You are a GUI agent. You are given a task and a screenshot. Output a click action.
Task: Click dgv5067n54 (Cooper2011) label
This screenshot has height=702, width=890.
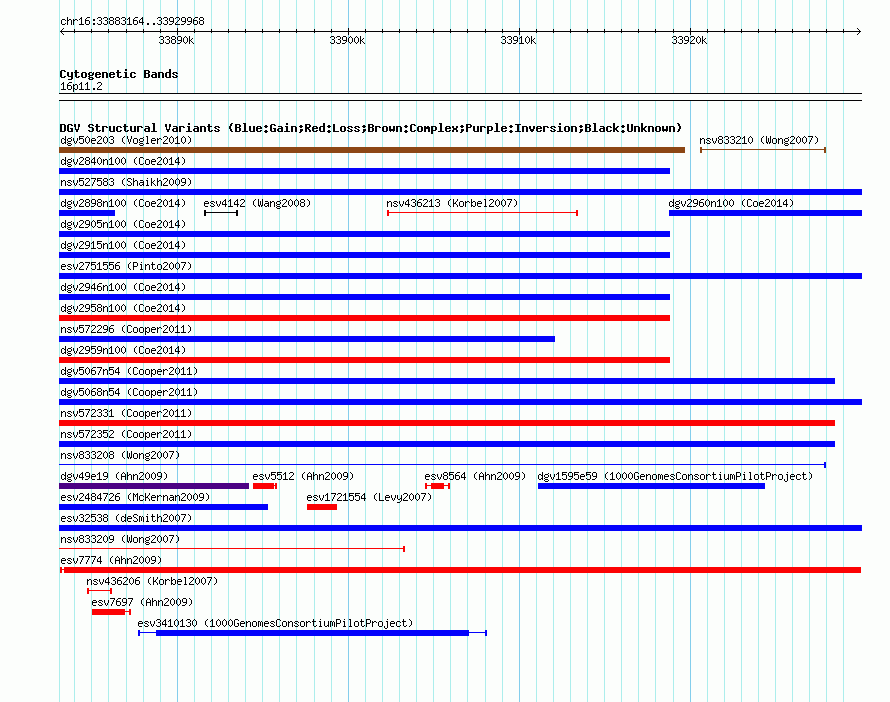click(x=129, y=371)
